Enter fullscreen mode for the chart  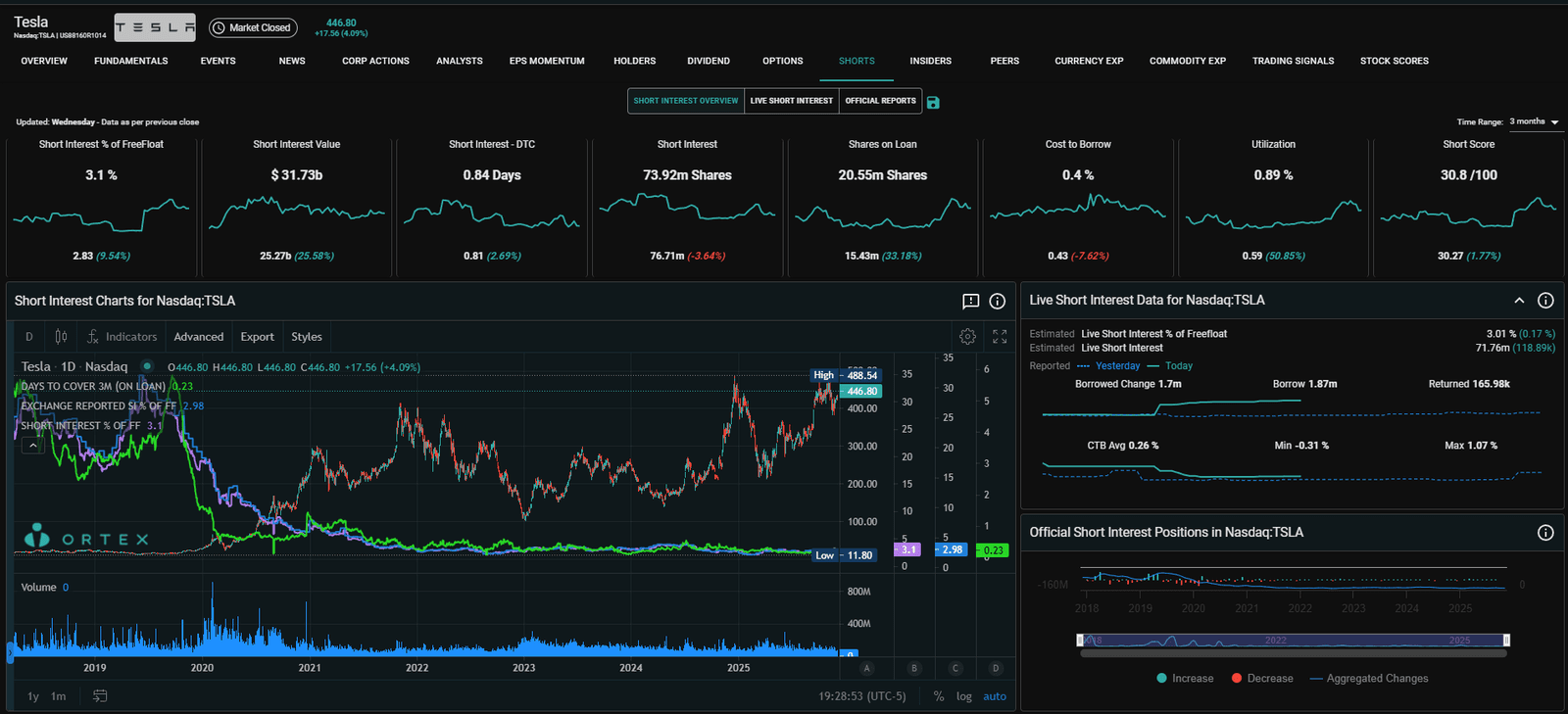[1000, 337]
